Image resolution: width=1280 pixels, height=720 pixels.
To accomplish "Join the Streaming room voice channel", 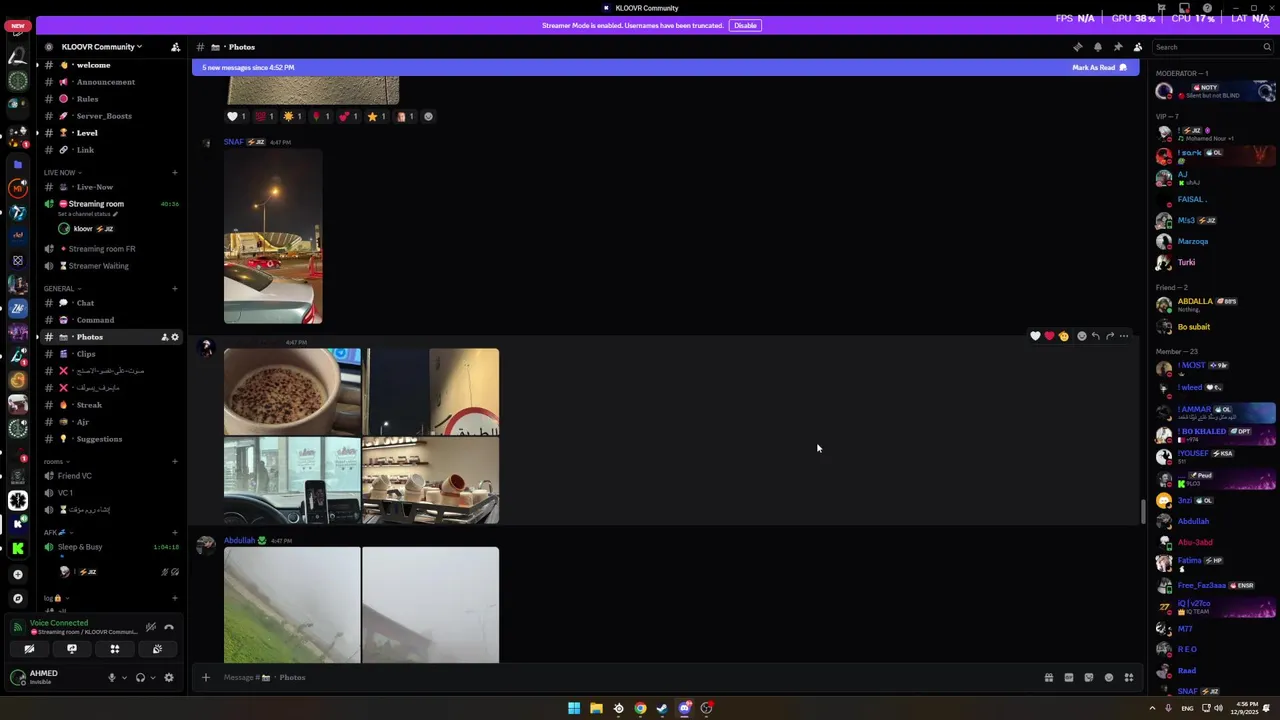I will point(96,204).
